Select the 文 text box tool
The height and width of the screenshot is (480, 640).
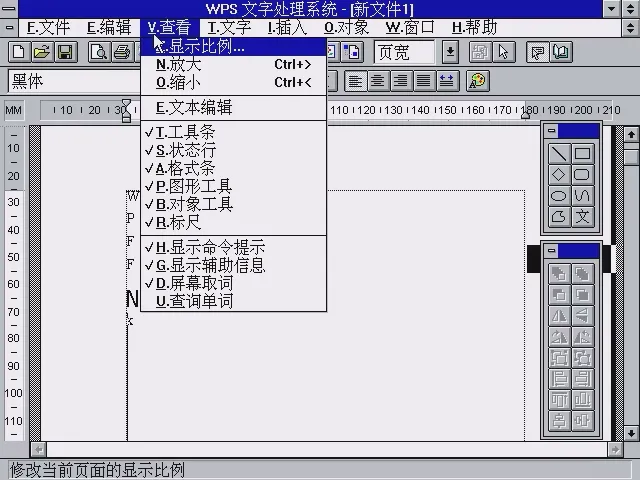582,217
